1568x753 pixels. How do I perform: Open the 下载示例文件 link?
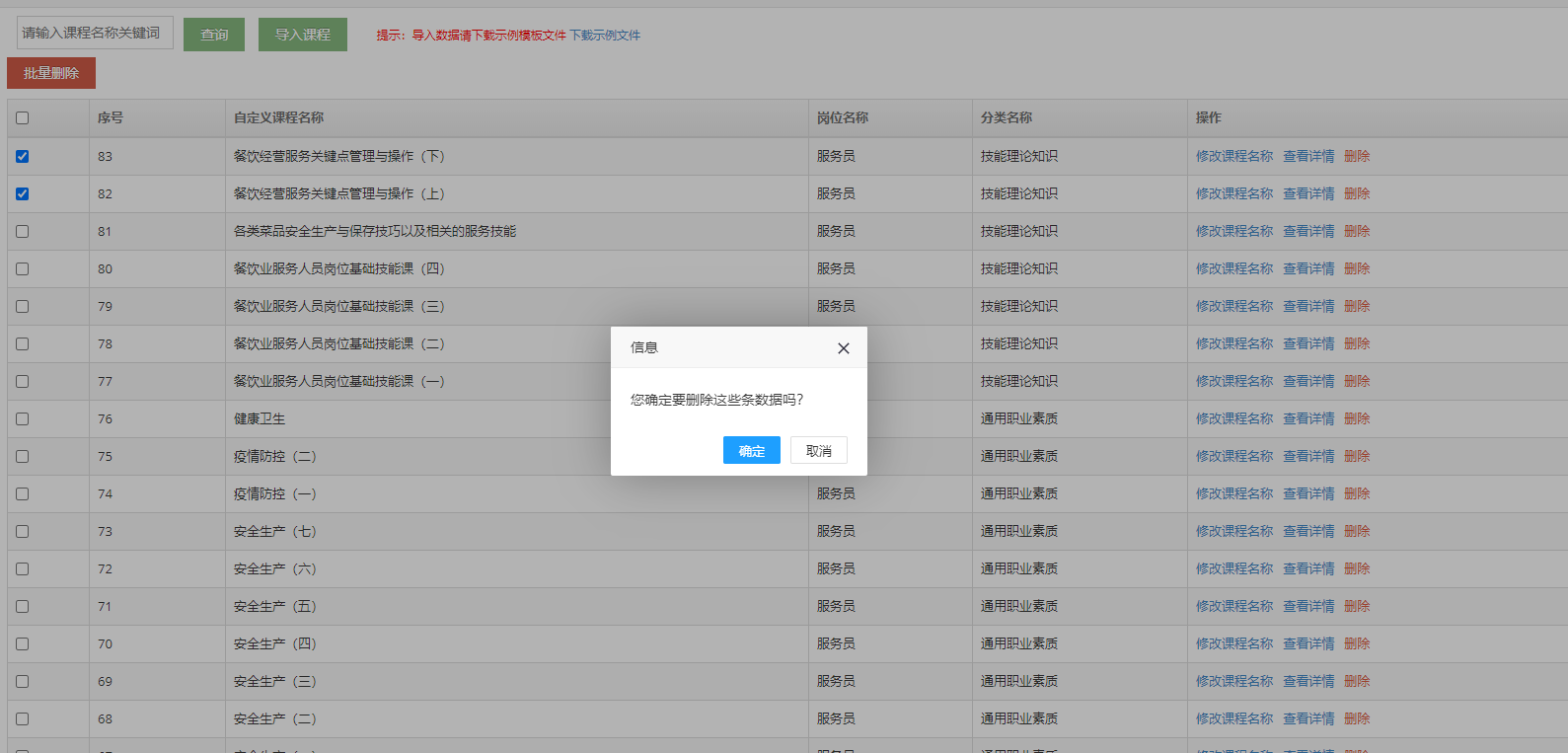pos(605,36)
